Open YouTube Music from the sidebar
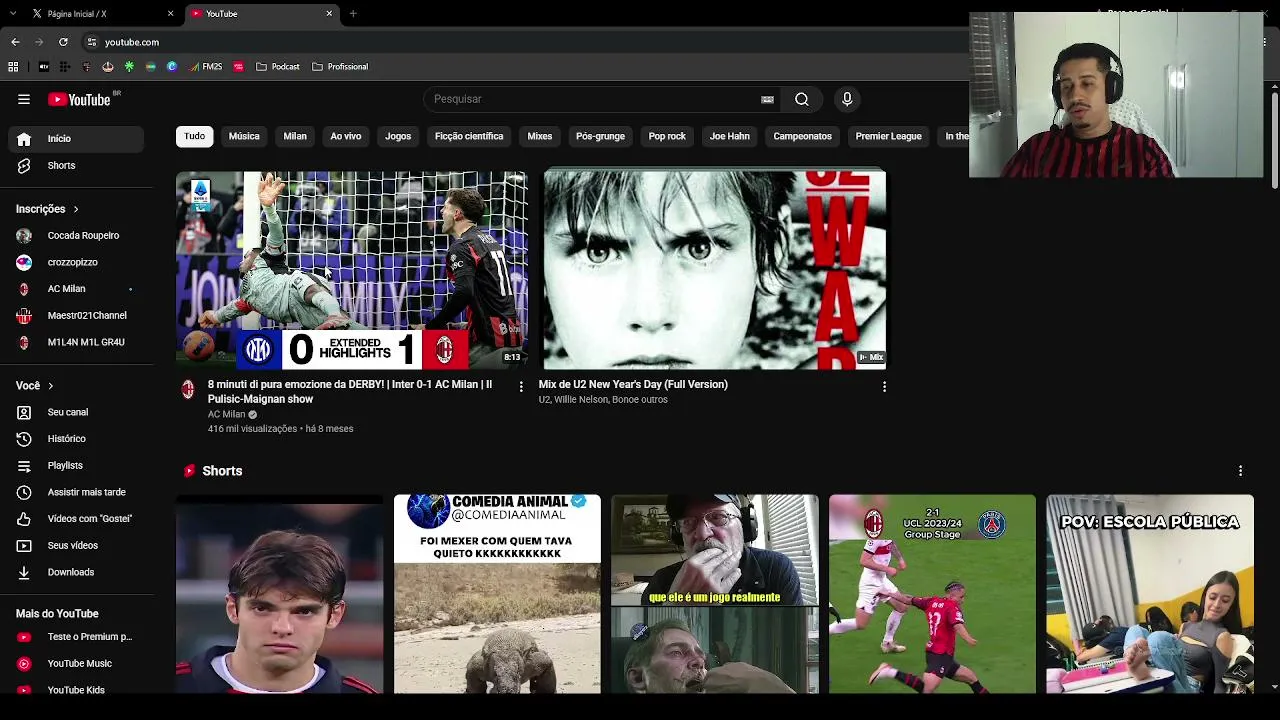 76,664
